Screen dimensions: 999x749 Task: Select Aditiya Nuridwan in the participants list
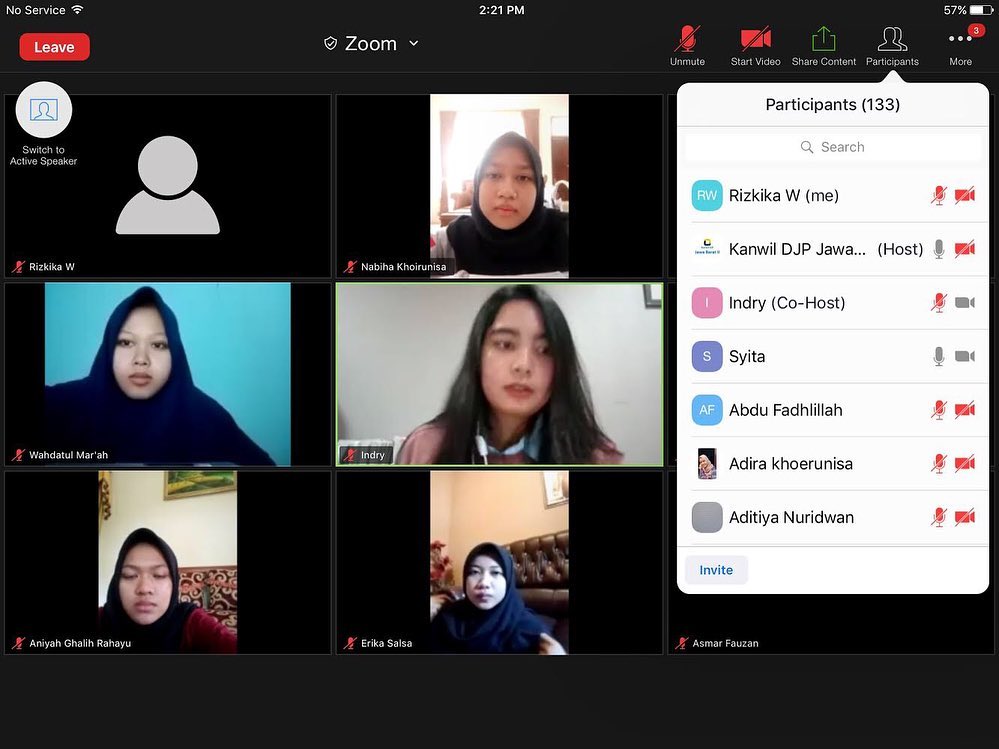pos(791,517)
